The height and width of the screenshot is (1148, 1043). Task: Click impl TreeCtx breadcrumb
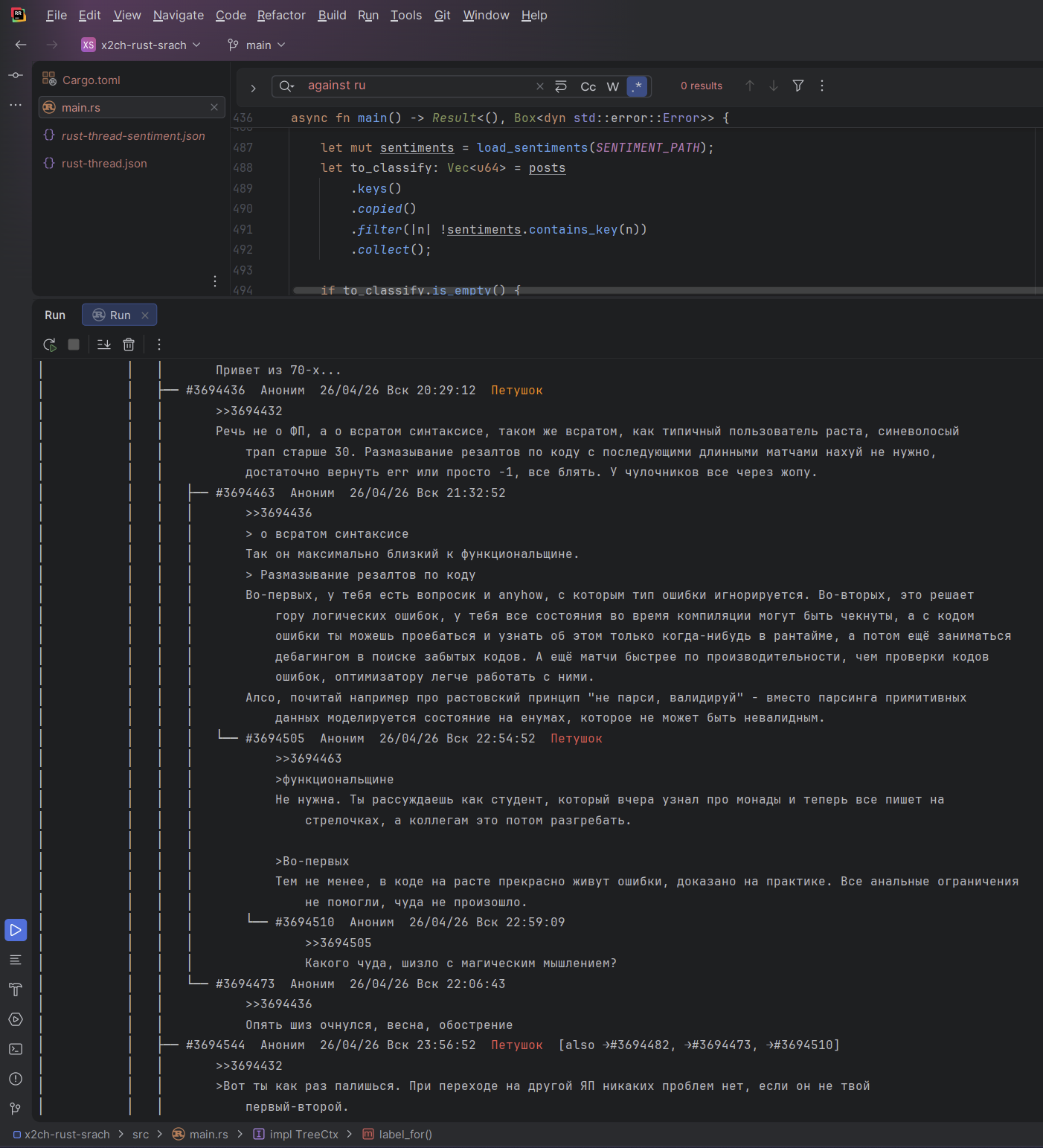[x=296, y=1135]
